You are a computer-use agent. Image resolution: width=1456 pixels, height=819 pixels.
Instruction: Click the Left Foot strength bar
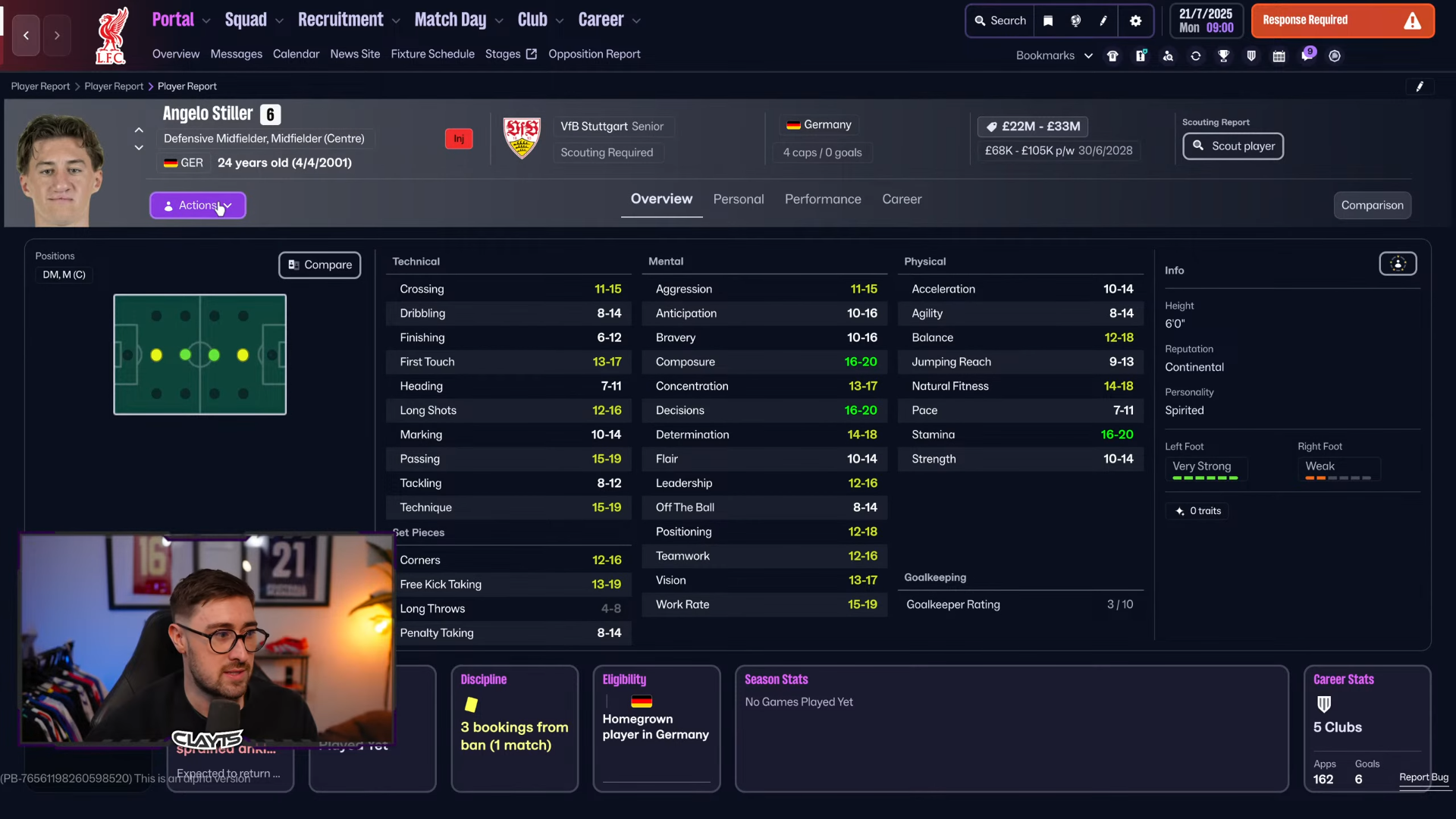1205,478
